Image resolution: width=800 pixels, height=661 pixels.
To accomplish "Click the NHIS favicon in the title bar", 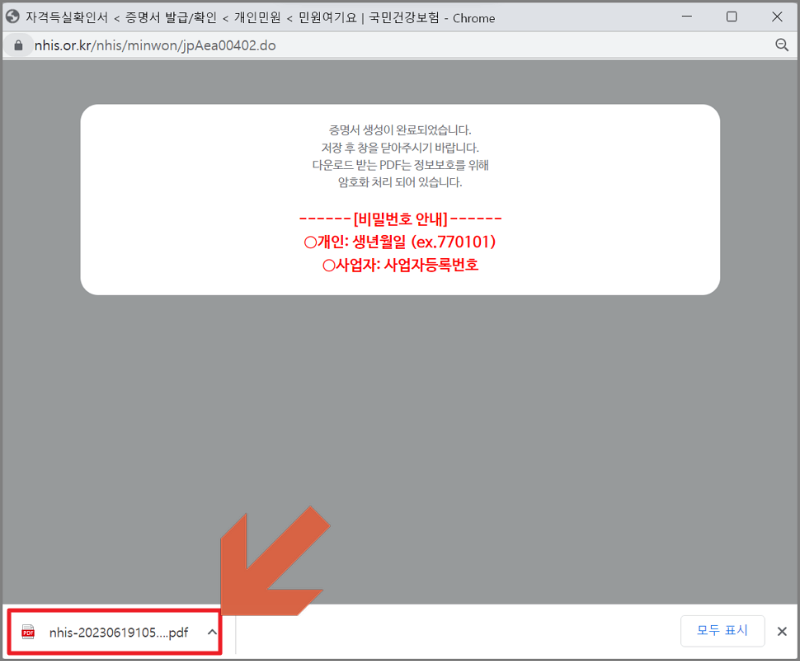I will [x=14, y=17].
